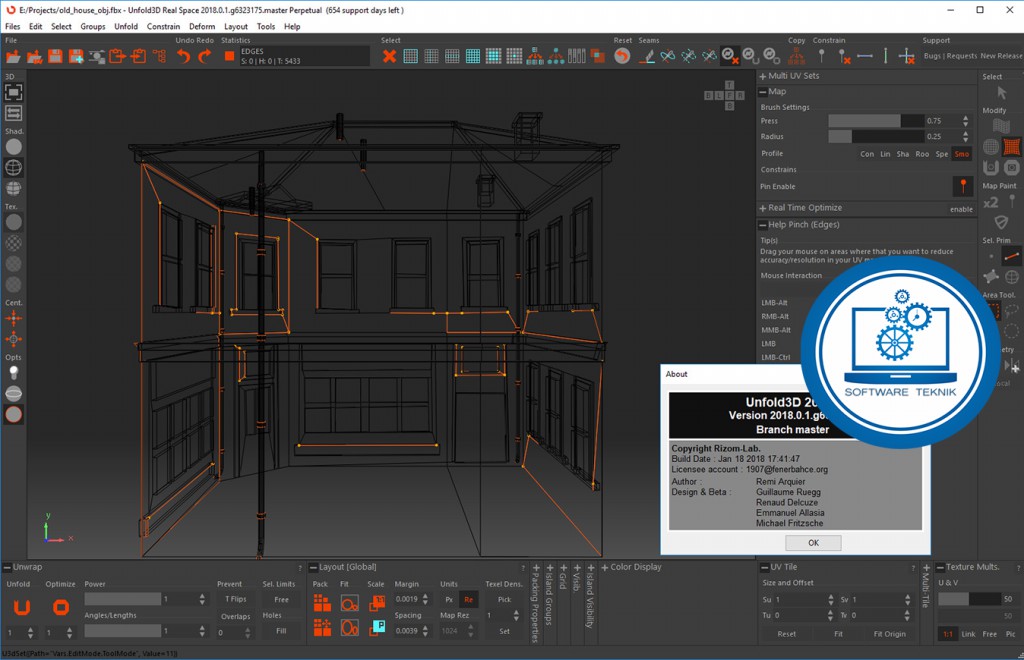Expand the Multi UV Sets panel
The width and height of the screenshot is (1024, 660).
pos(762,76)
